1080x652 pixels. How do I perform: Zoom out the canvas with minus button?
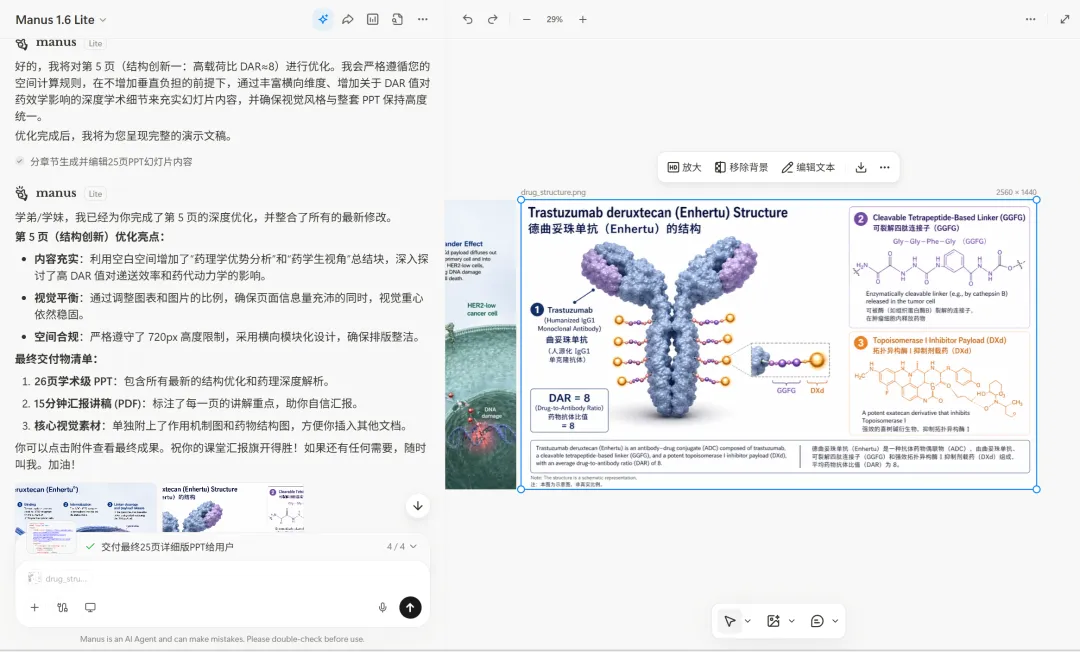click(x=526, y=19)
